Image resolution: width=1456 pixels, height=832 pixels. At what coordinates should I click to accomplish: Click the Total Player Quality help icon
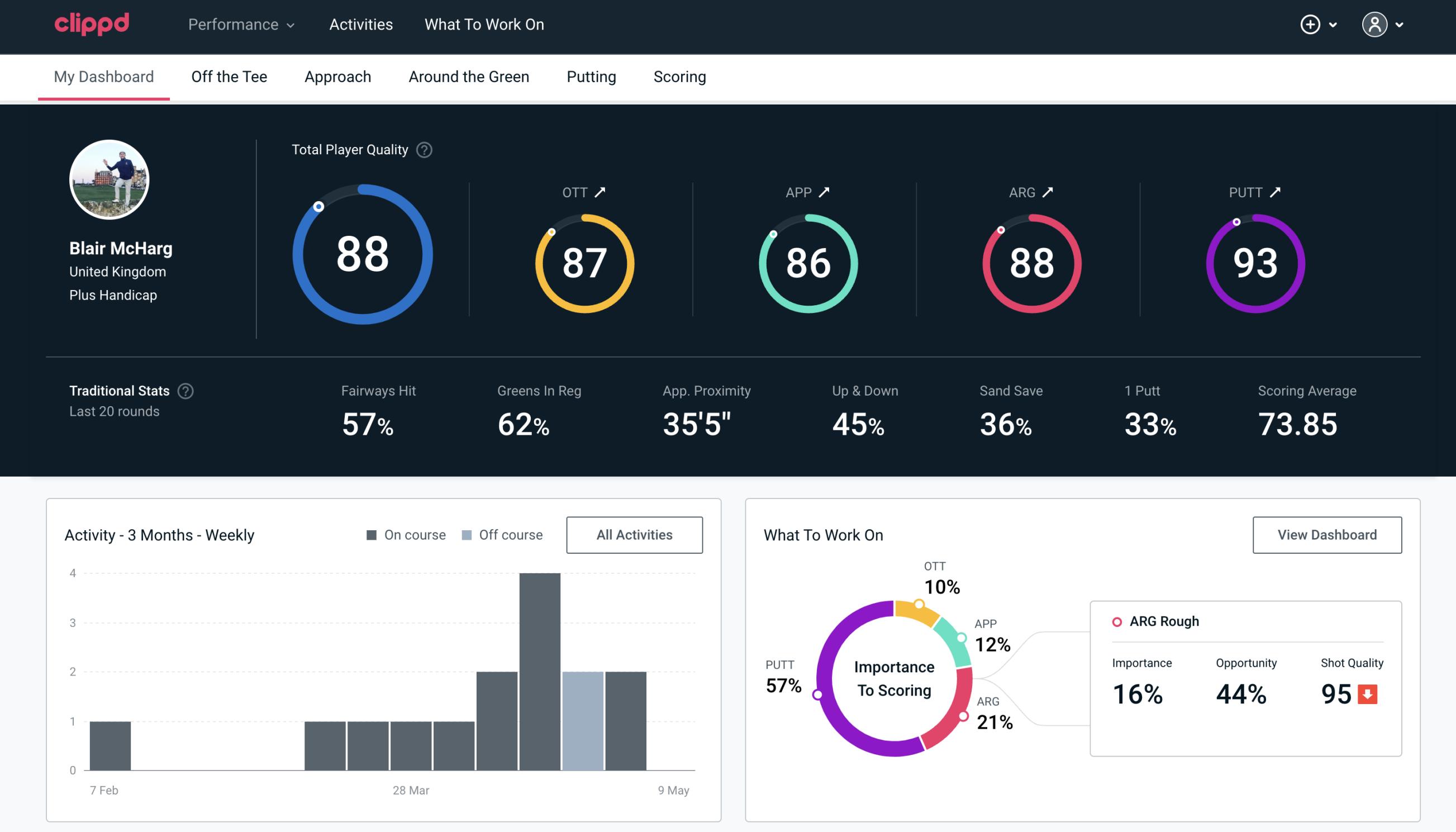coord(423,150)
